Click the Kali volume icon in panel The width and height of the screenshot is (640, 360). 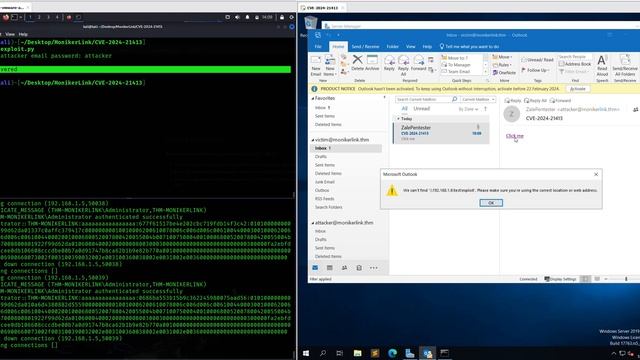pos(237,17)
